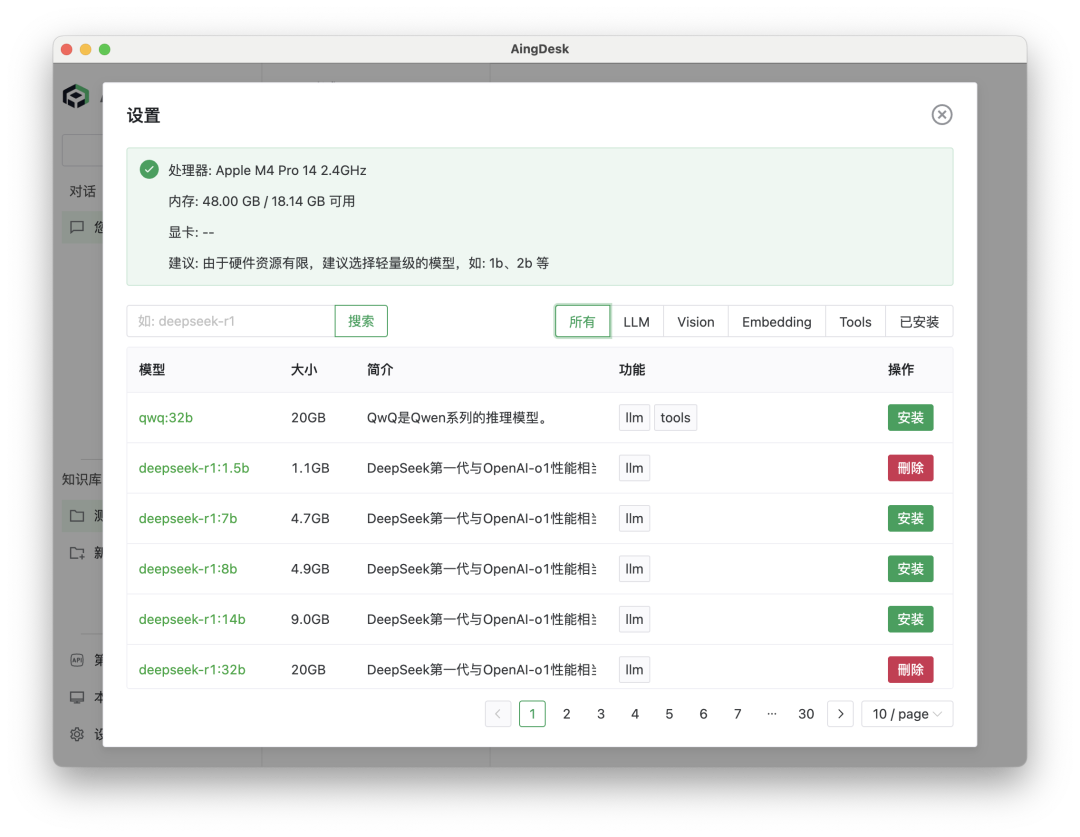The height and width of the screenshot is (837, 1080).
Task: Filter models by the LLM tab
Action: (x=636, y=322)
